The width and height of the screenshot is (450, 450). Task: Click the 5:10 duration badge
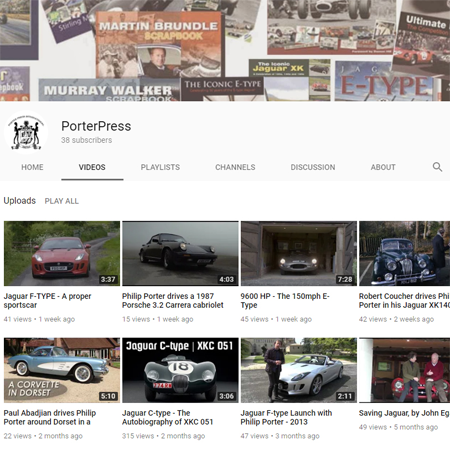pyautogui.click(x=108, y=396)
